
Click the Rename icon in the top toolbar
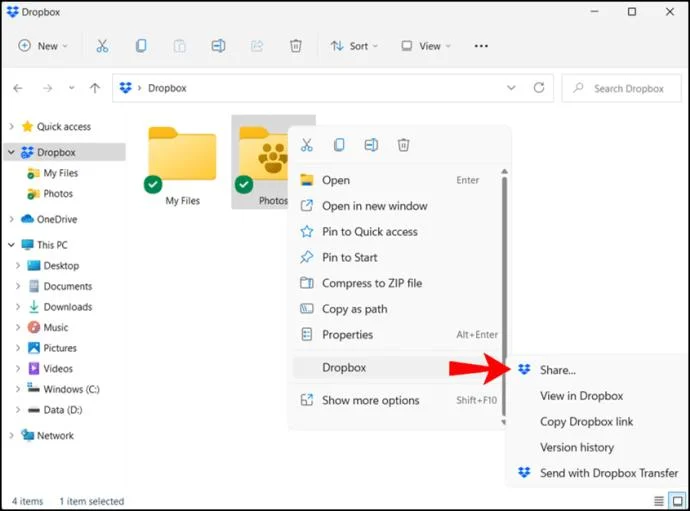click(218, 46)
